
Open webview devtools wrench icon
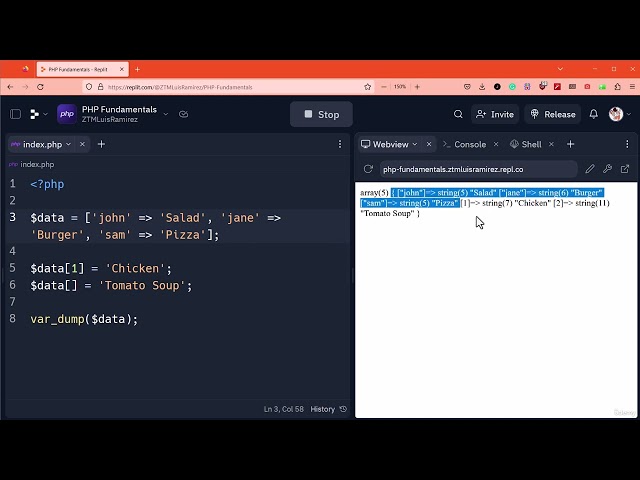pyautogui.click(x=607, y=169)
